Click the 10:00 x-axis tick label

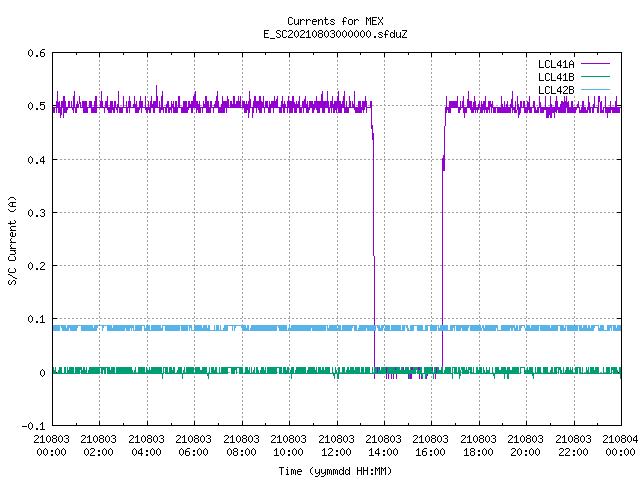tap(288, 452)
